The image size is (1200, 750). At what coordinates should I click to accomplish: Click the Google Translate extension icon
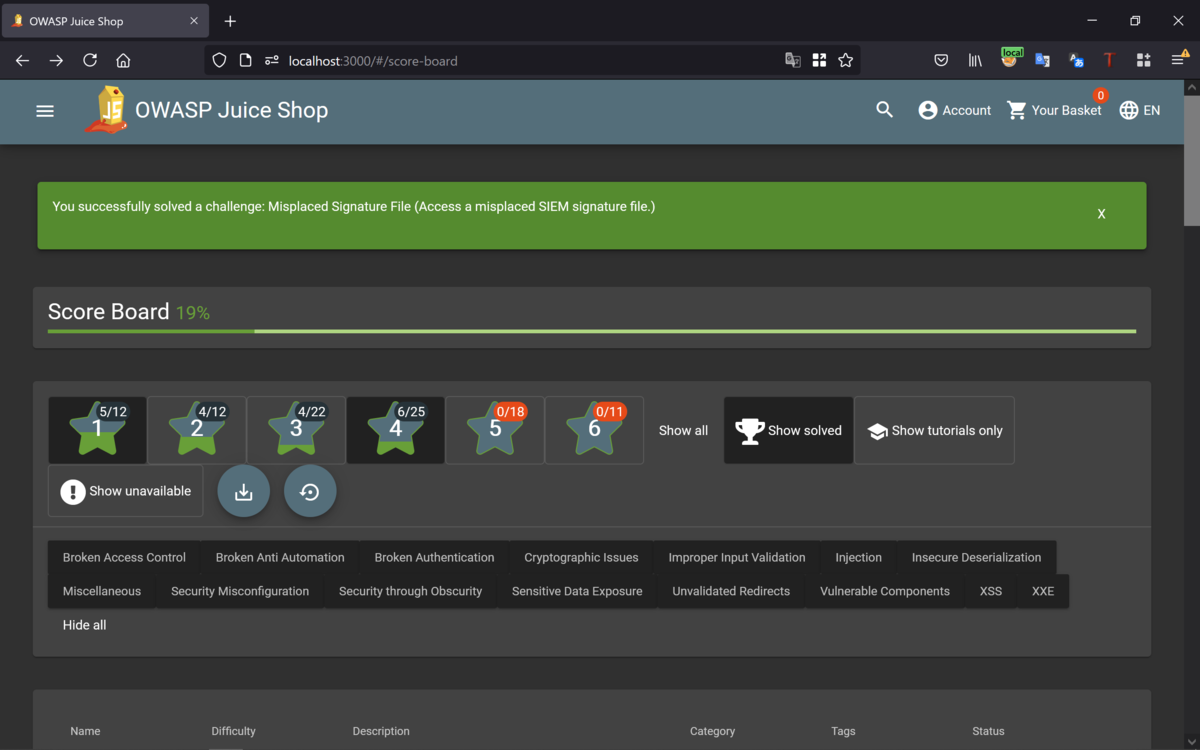[x=1042, y=61]
